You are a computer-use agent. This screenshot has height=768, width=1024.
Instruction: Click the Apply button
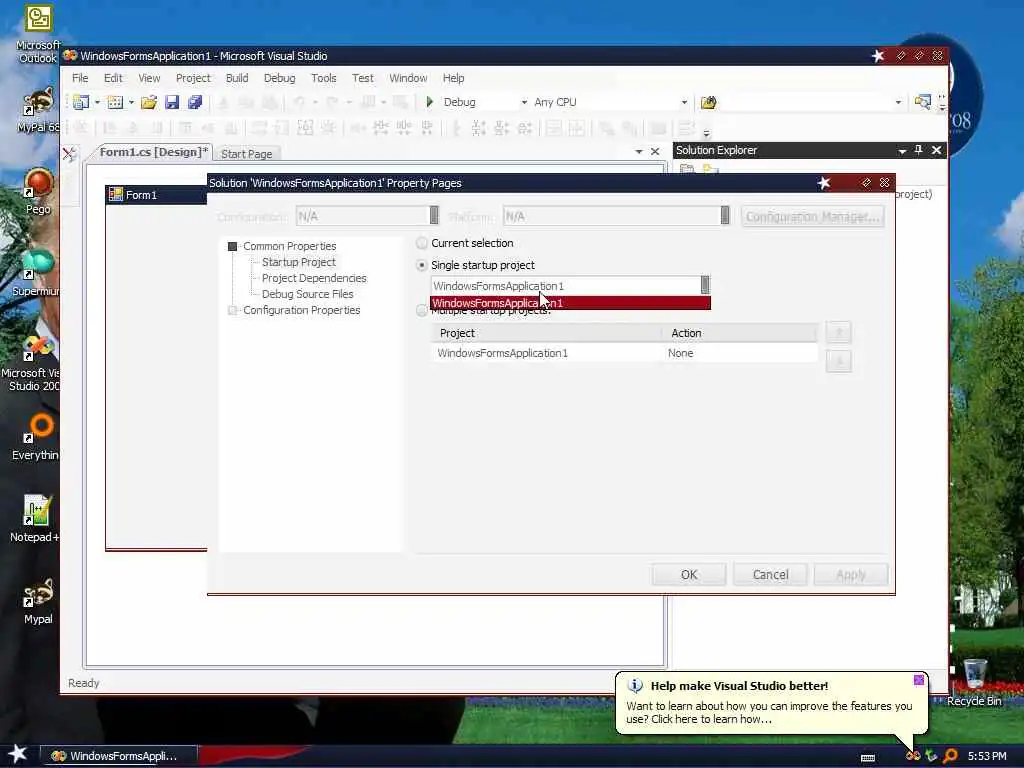[851, 575]
